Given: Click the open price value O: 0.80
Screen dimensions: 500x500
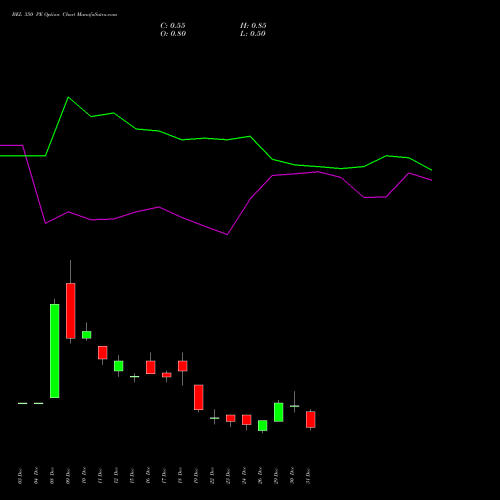Looking at the screenshot, I should click(173, 34).
